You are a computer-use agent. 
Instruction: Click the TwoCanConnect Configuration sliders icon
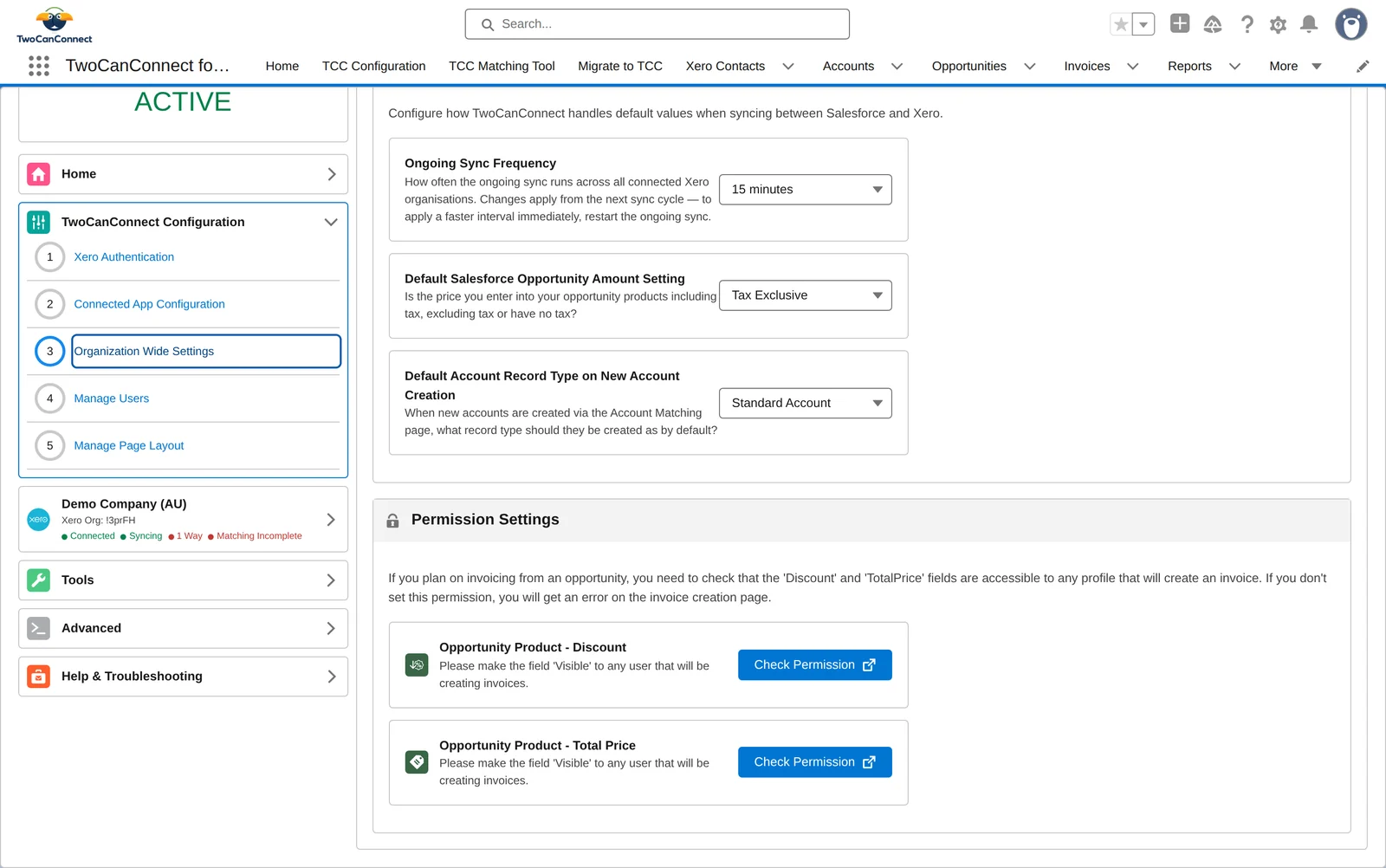click(x=39, y=223)
